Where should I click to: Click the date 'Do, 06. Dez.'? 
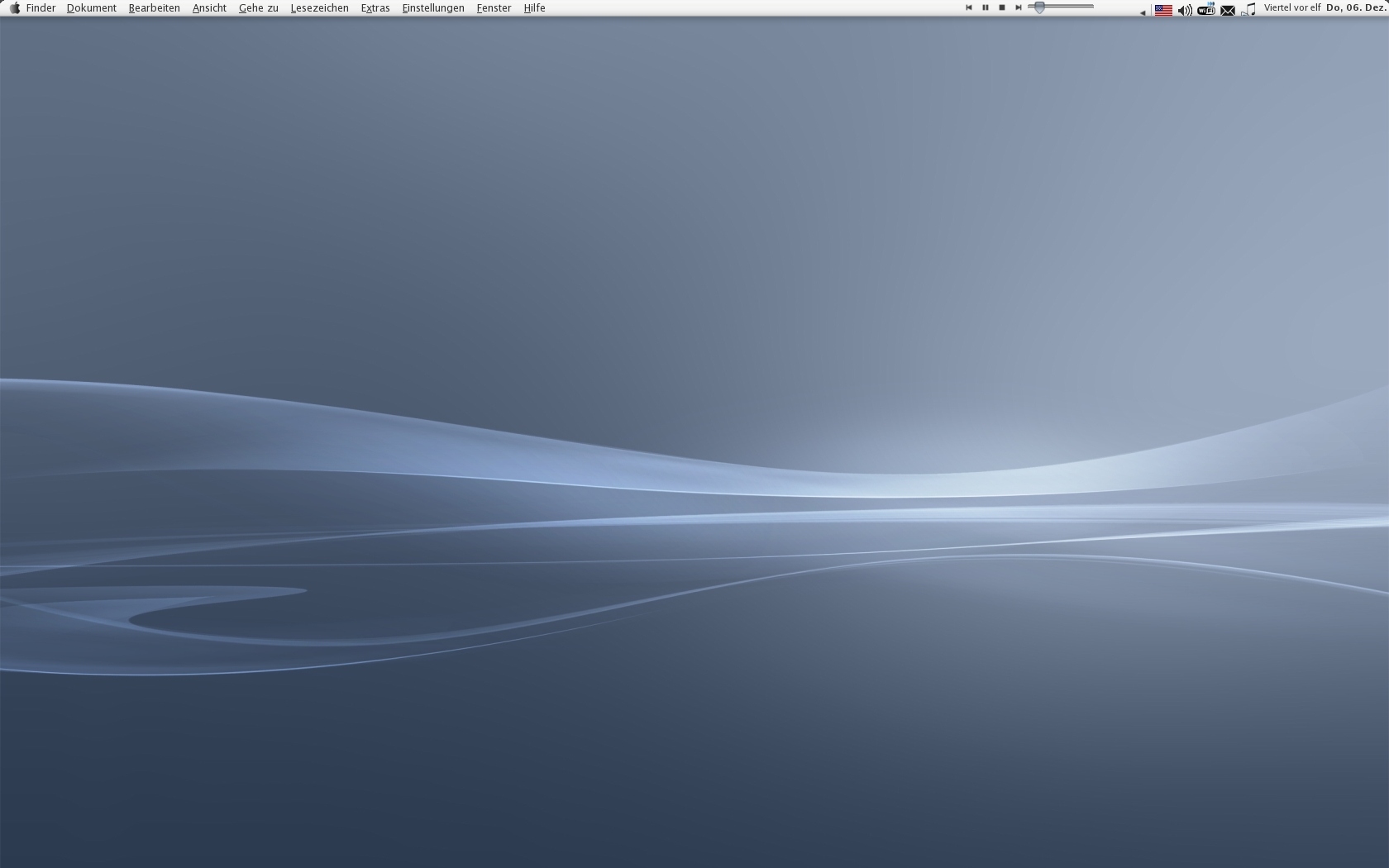(1357, 7)
